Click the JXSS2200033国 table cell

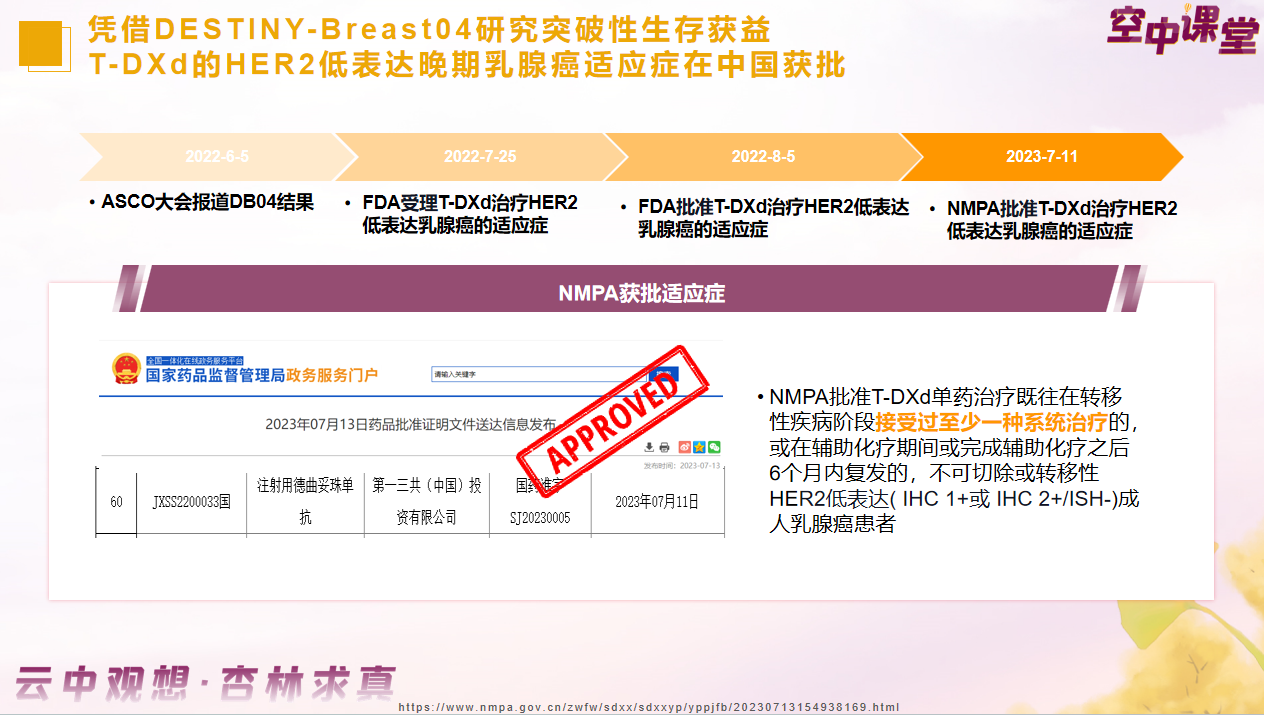pyautogui.click(x=191, y=502)
